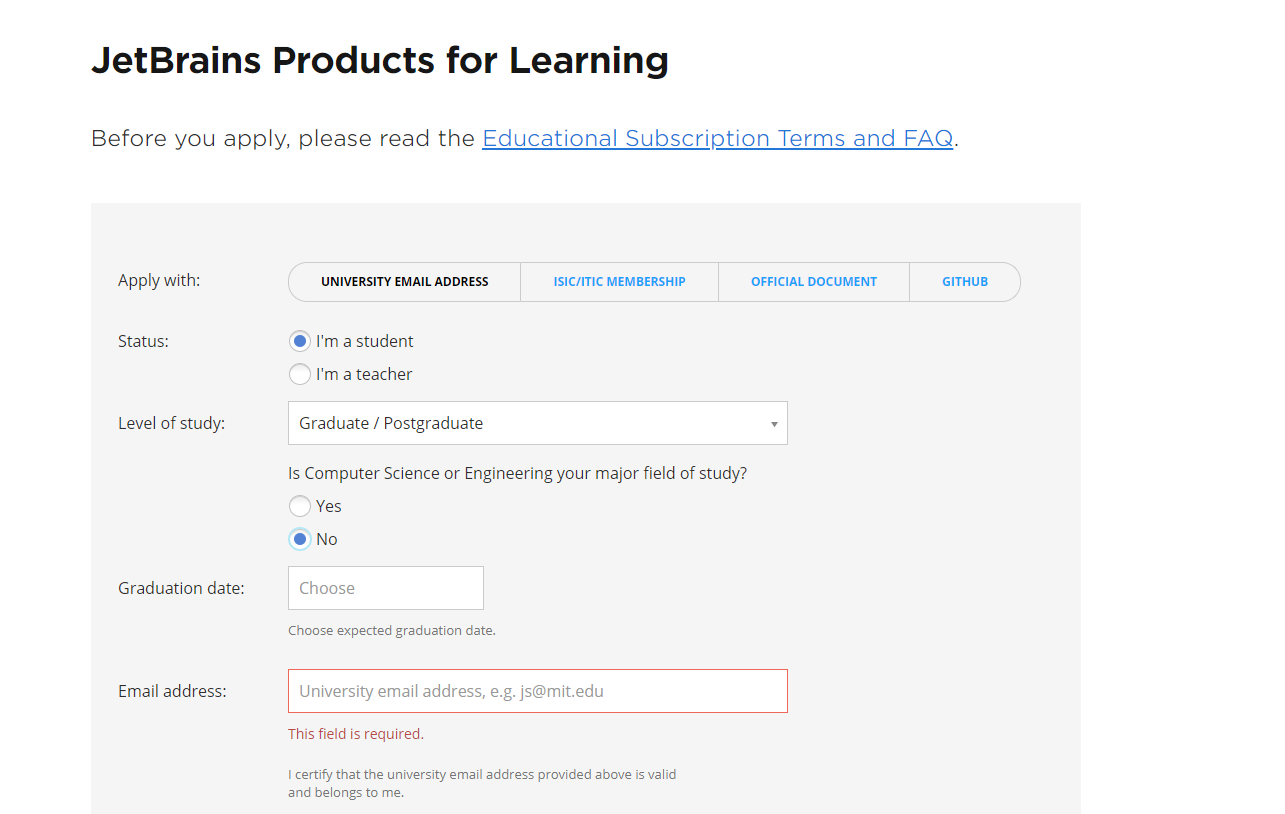Open Educational Subscription Terms and FAQ link
The width and height of the screenshot is (1285, 814).
(x=717, y=138)
